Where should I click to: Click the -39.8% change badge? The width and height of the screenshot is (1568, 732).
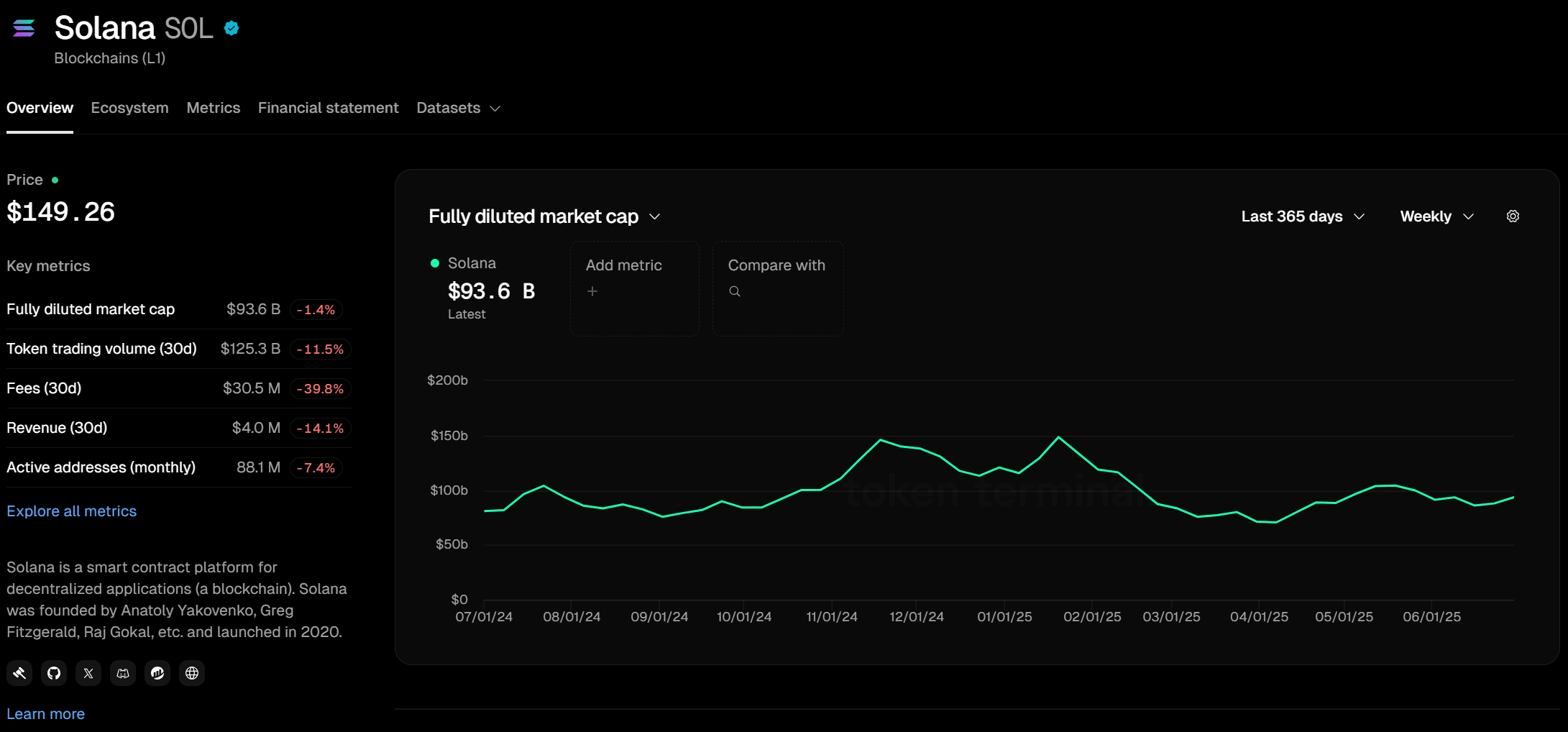(321, 389)
